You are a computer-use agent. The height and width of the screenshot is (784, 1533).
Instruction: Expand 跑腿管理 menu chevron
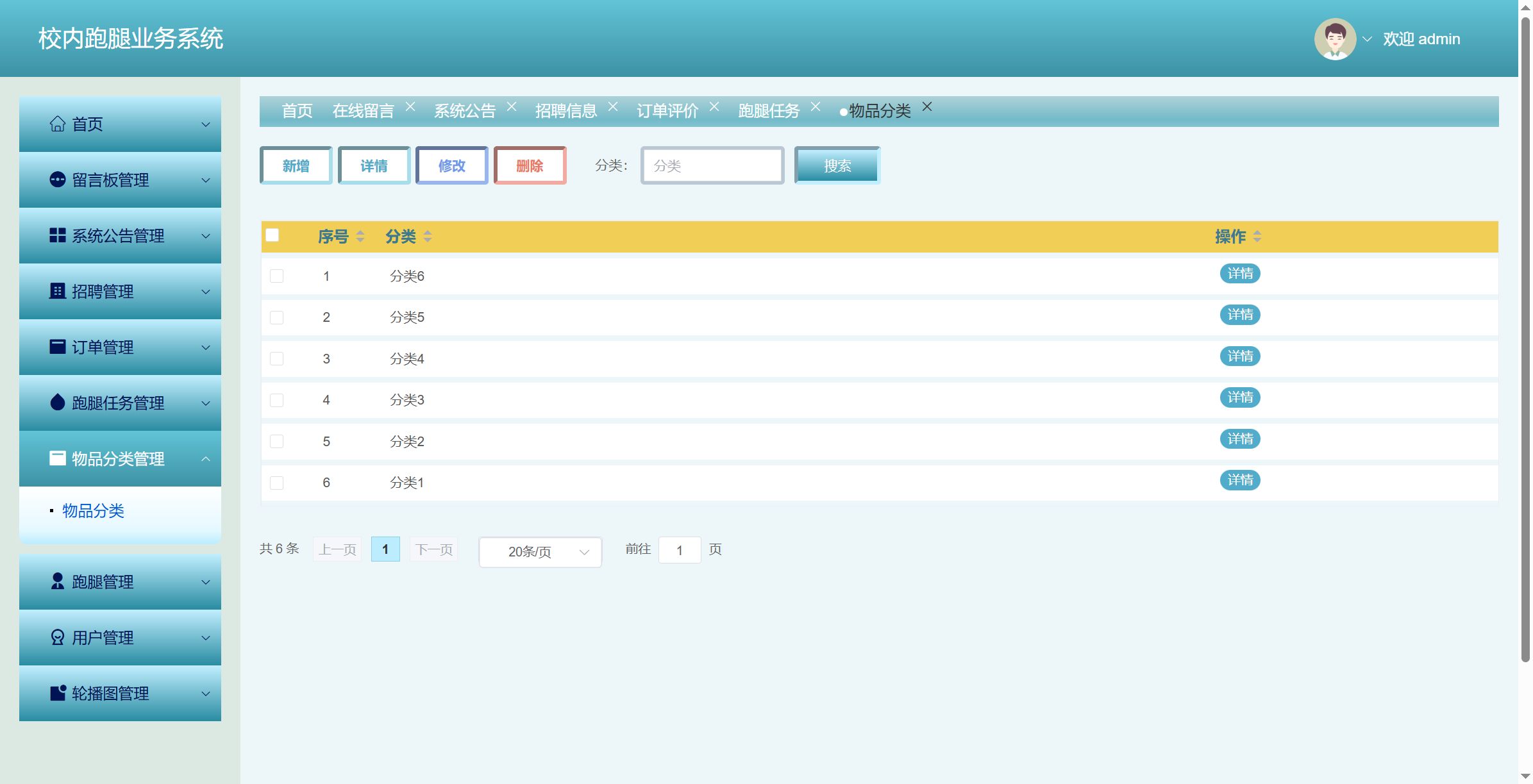(x=206, y=582)
